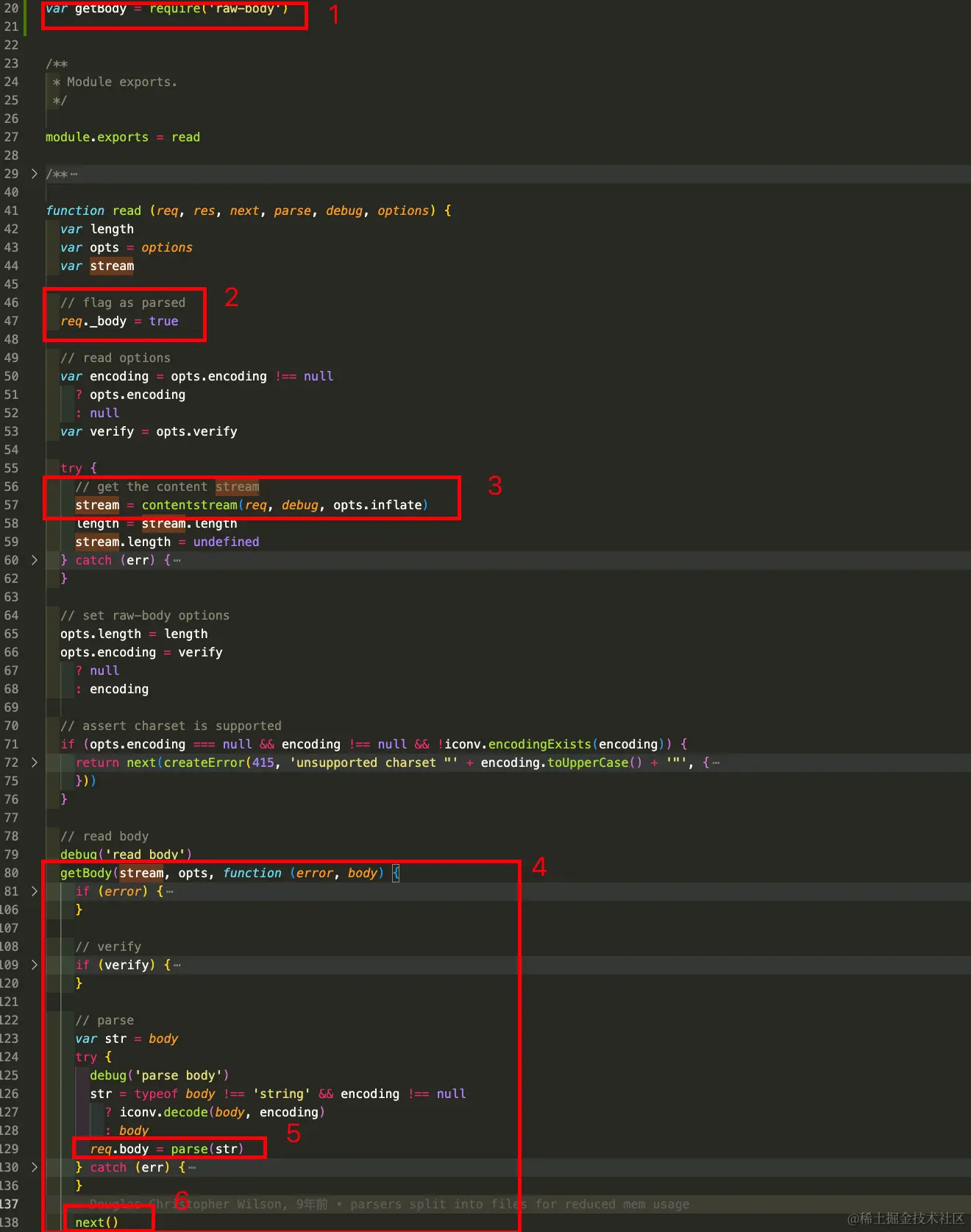The width and height of the screenshot is (971, 1232).
Task: Click the 'try {' statement on line 124
Action: [x=93, y=1057]
